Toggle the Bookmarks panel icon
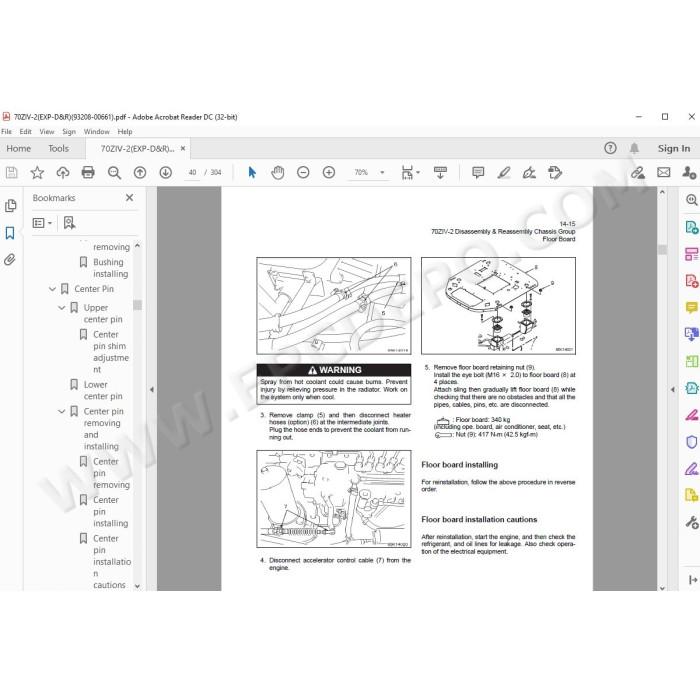700x700 pixels. [10, 233]
